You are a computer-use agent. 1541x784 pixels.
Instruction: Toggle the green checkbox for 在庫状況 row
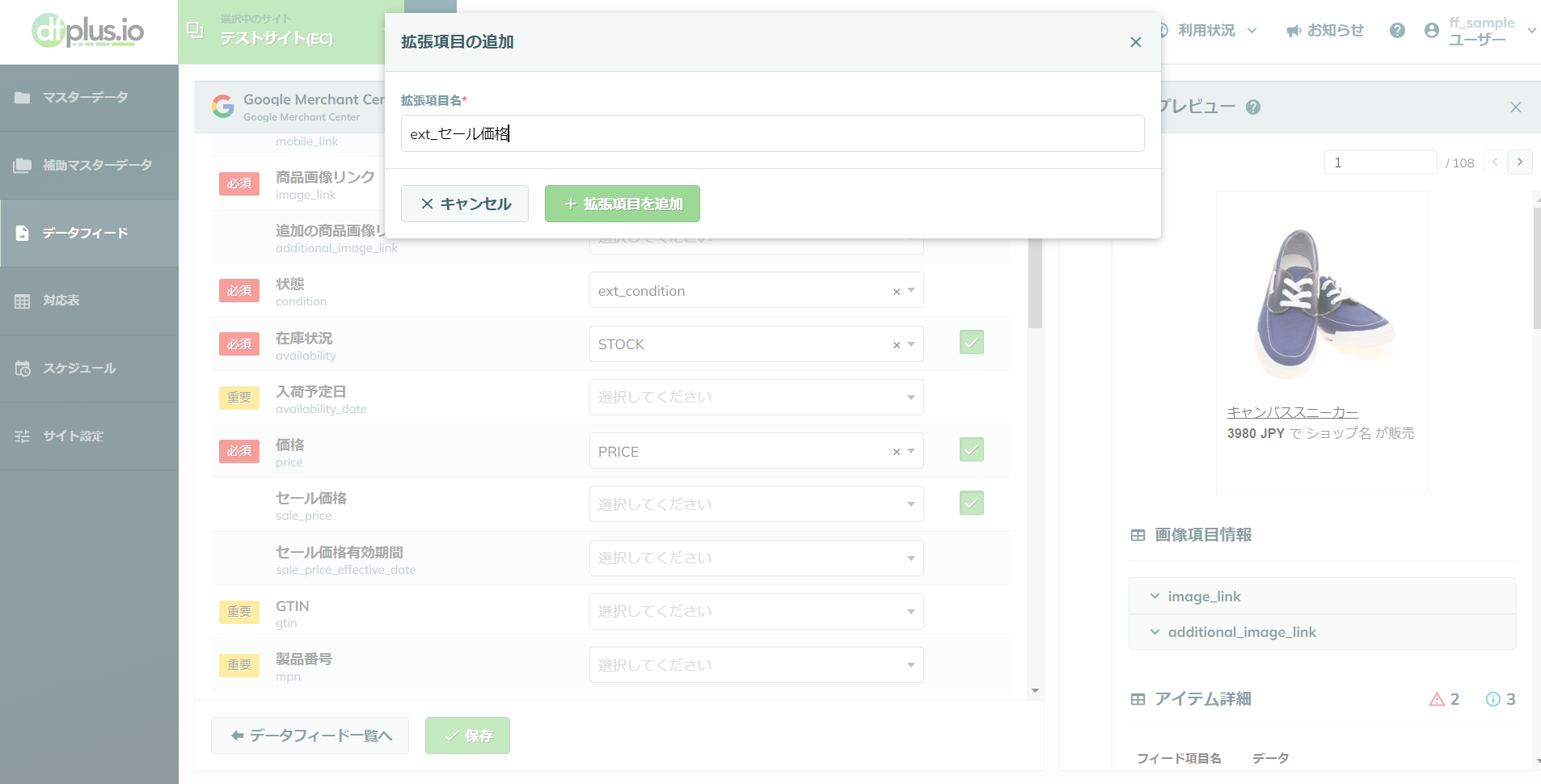coord(971,343)
